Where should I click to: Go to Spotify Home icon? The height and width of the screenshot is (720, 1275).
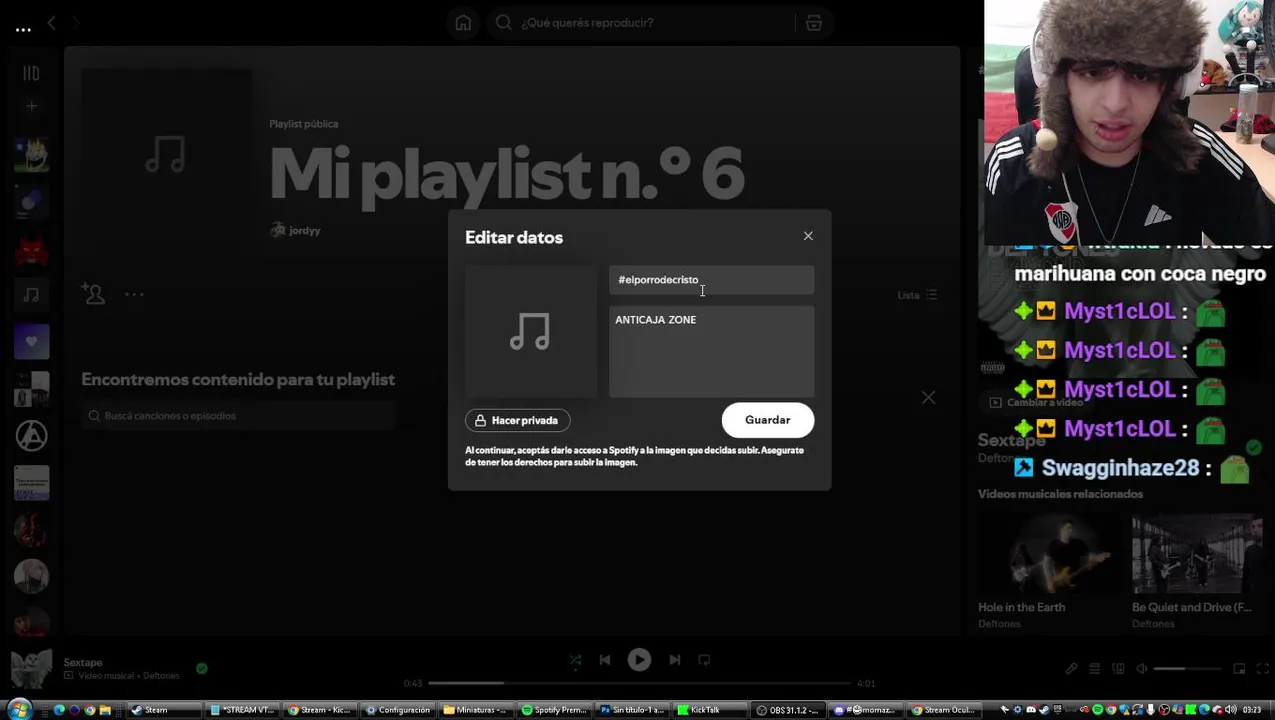coord(463,22)
